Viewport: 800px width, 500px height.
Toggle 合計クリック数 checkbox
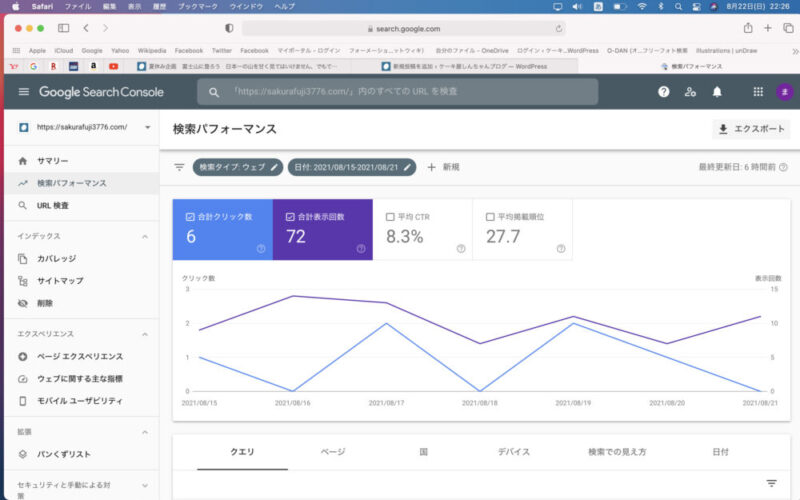coord(190,217)
